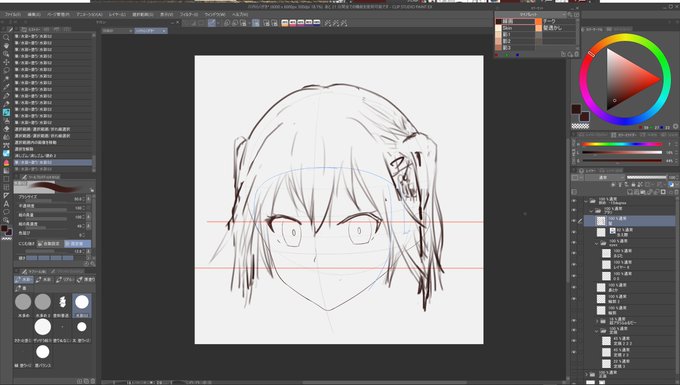Click the delete layer trash icon

pos(676,192)
